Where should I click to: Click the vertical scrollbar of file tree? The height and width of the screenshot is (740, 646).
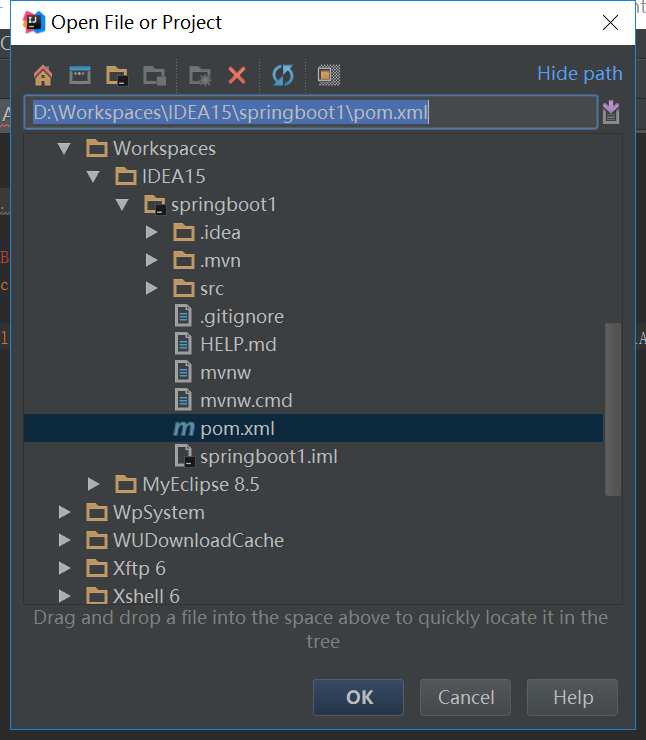point(612,409)
